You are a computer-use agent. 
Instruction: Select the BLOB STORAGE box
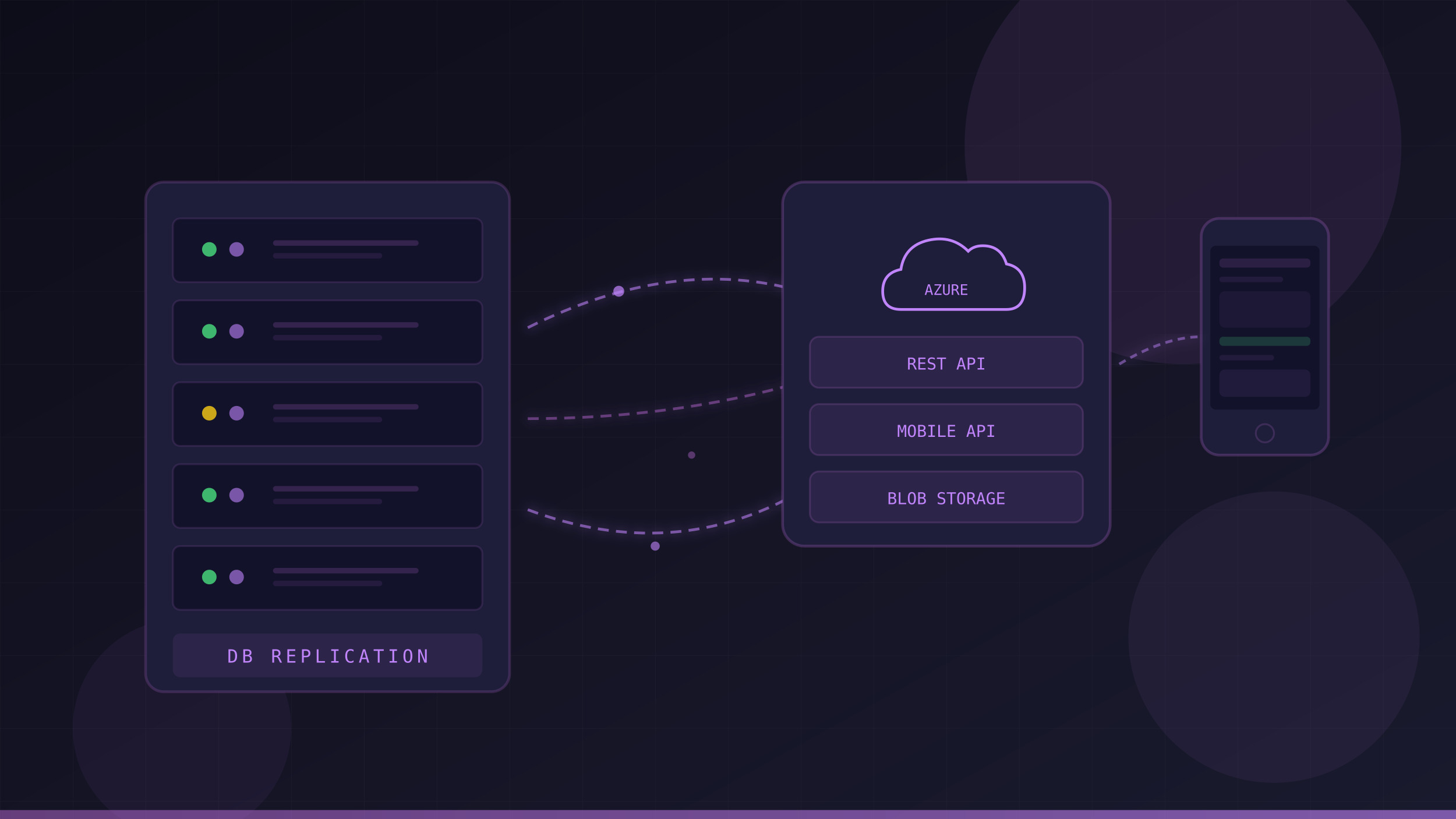click(946, 497)
